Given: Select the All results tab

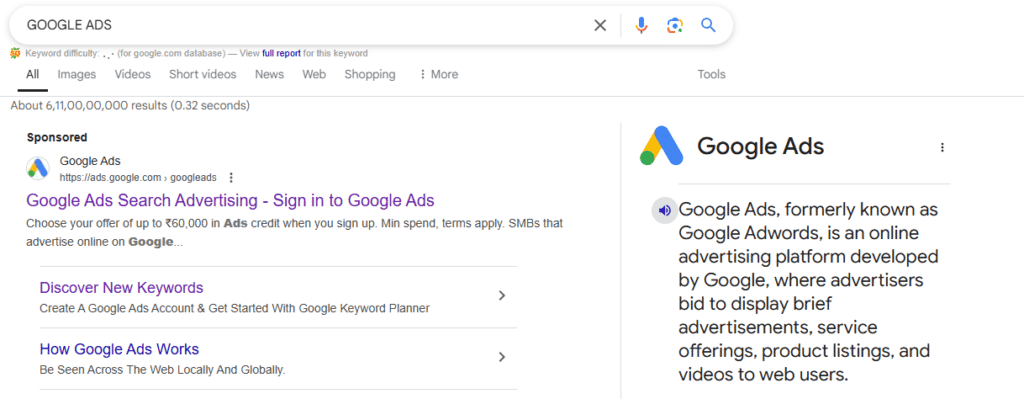Looking at the screenshot, I should click(32, 74).
